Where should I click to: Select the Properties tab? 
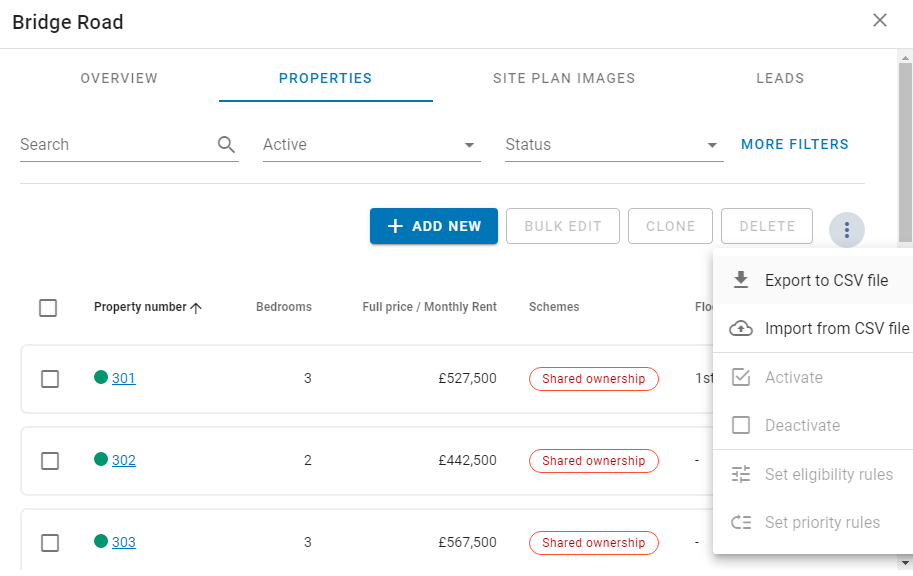[325, 78]
